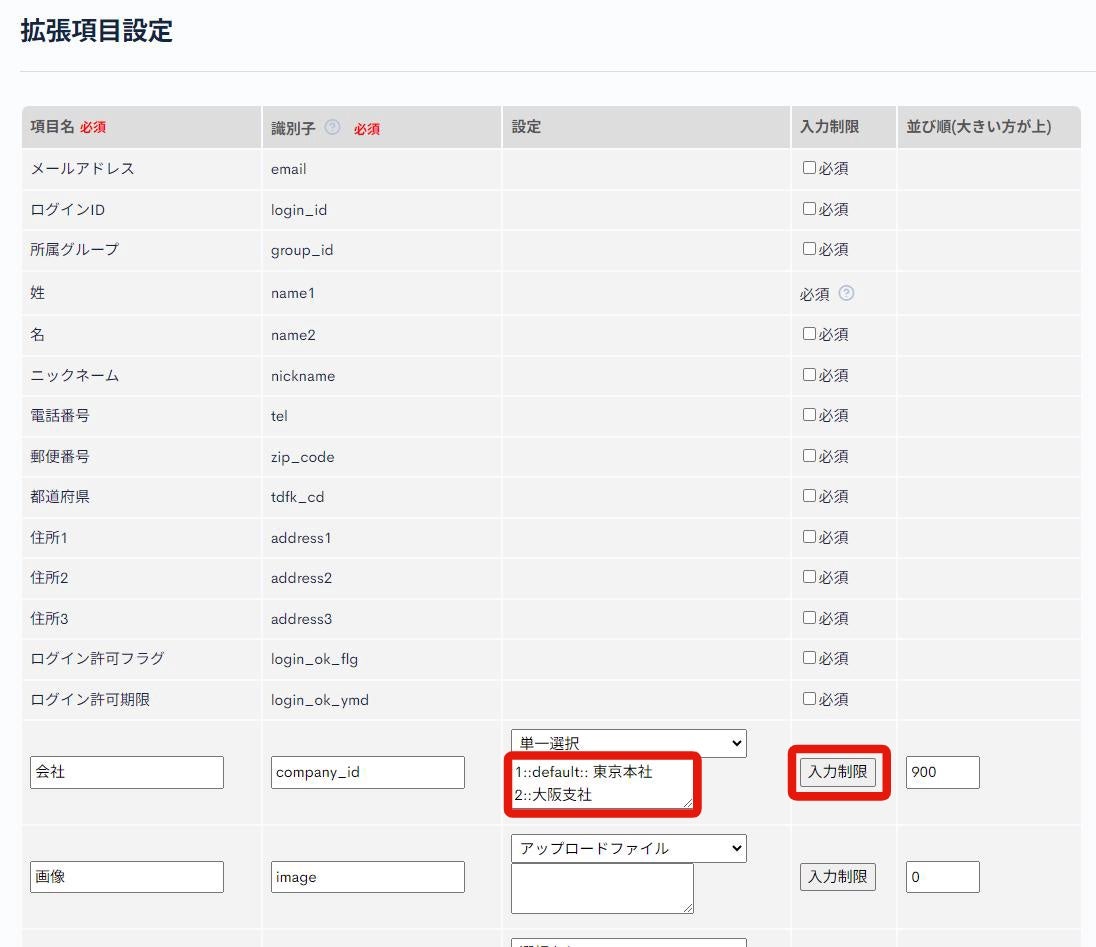The width and height of the screenshot is (1096, 947).
Task: Toggle 必須 checkbox for メールアドレス
Action: [x=809, y=168]
